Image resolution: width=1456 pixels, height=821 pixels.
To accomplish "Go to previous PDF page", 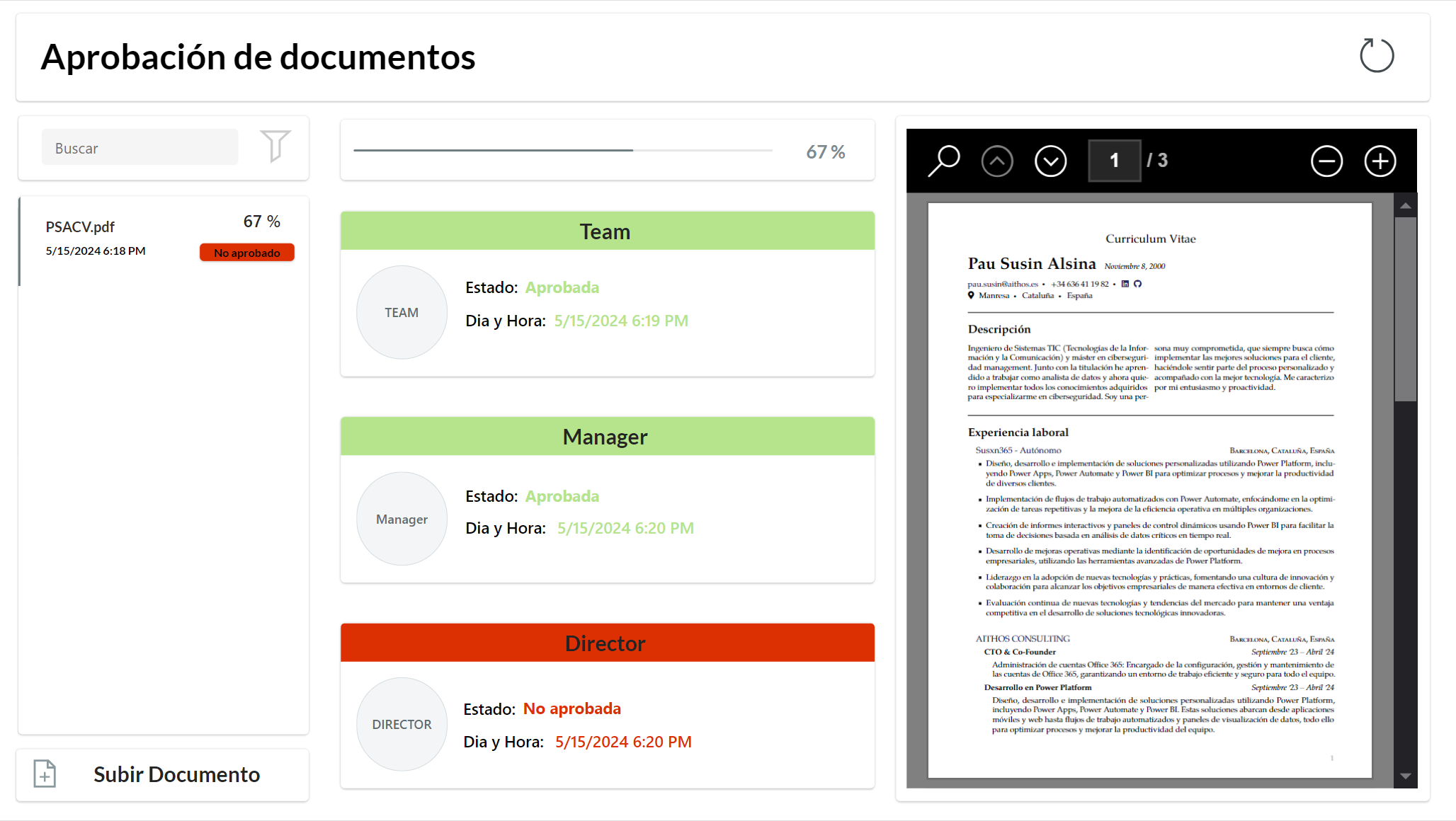I will tap(997, 161).
